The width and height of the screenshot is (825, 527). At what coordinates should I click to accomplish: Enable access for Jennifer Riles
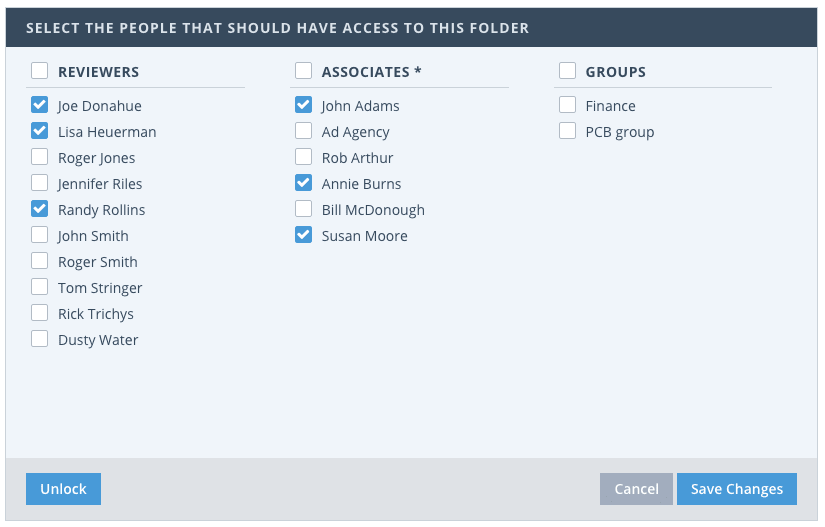click(39, 182)
